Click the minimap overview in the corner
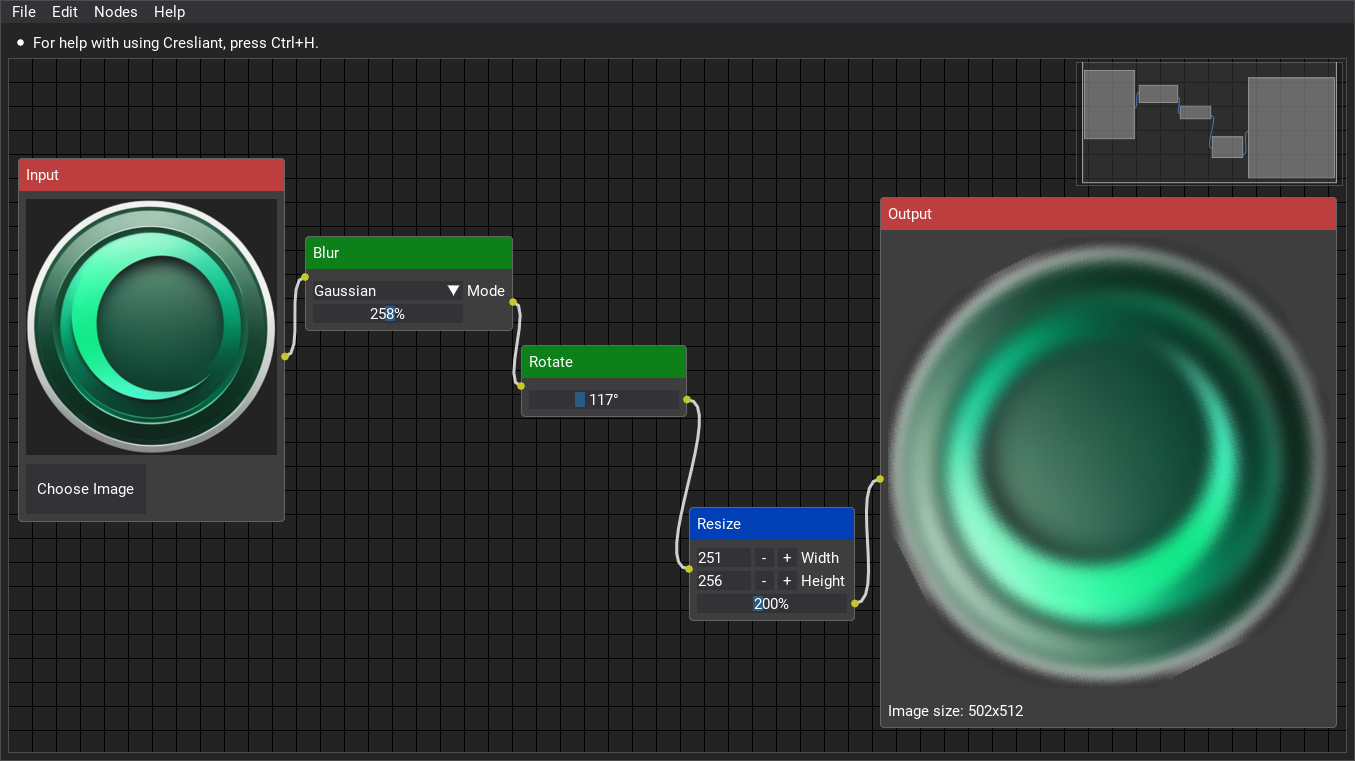Image resolution: width=1355 pixels, height=761 pixels. (1208, 123)
